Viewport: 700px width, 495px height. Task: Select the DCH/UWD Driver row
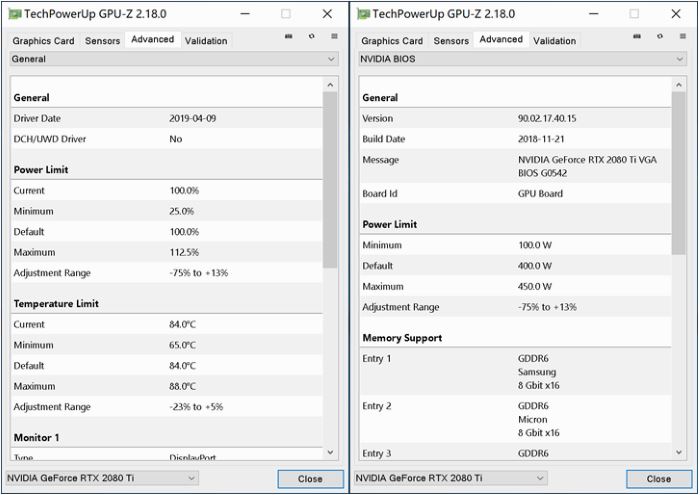click(167, 139)
